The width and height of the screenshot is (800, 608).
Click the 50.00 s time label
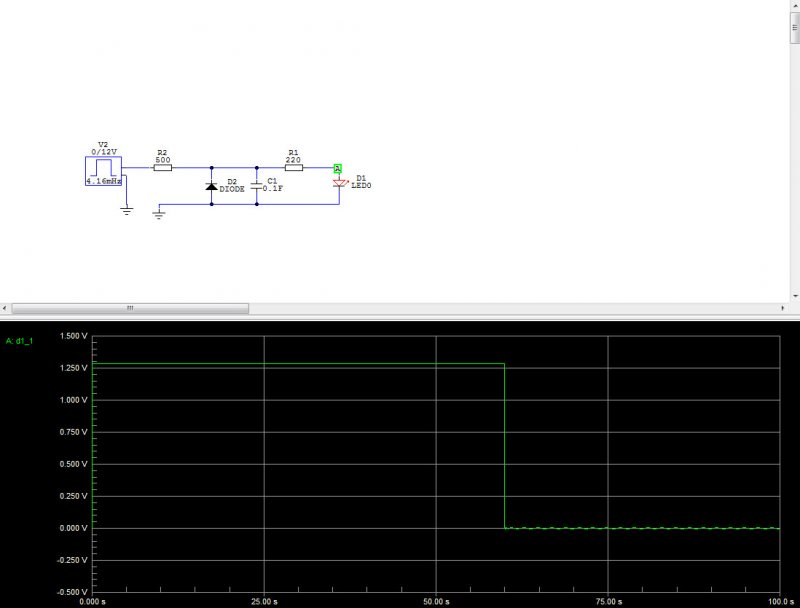point(436,602)
